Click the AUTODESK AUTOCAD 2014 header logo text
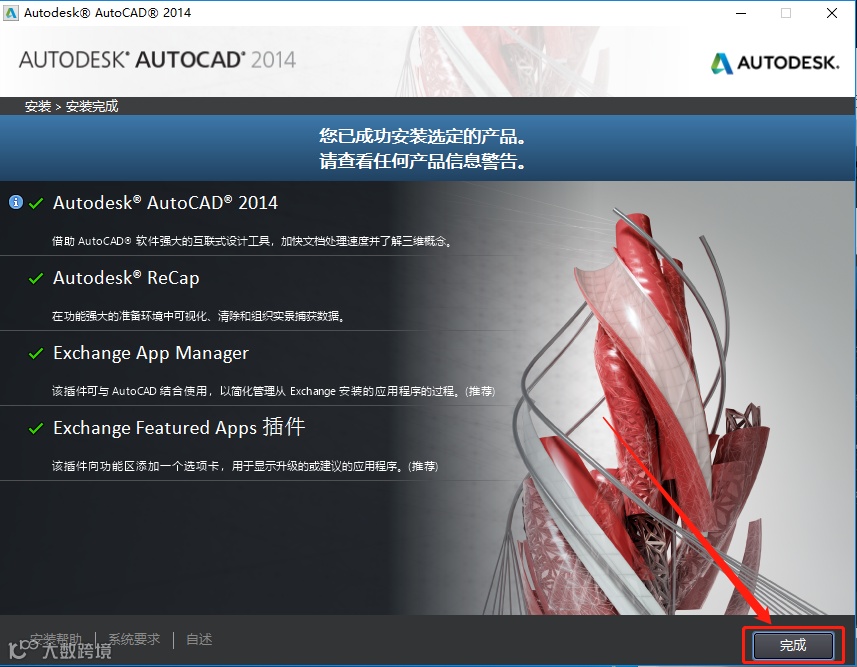The image size is (857, 667). [x=157, y=60]
